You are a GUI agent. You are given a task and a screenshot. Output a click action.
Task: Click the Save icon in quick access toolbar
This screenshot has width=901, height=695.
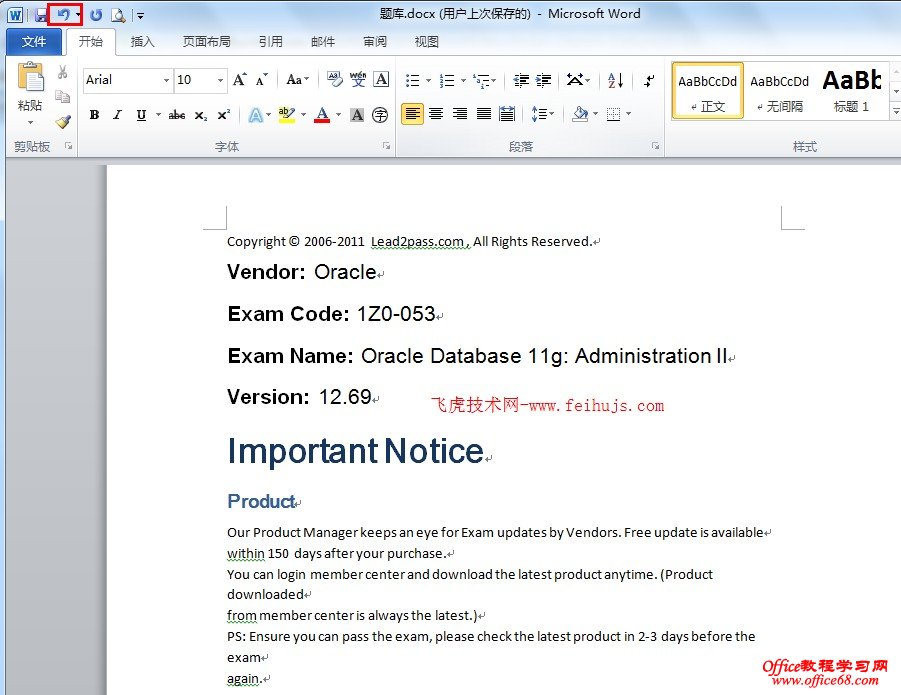[41, 16]
